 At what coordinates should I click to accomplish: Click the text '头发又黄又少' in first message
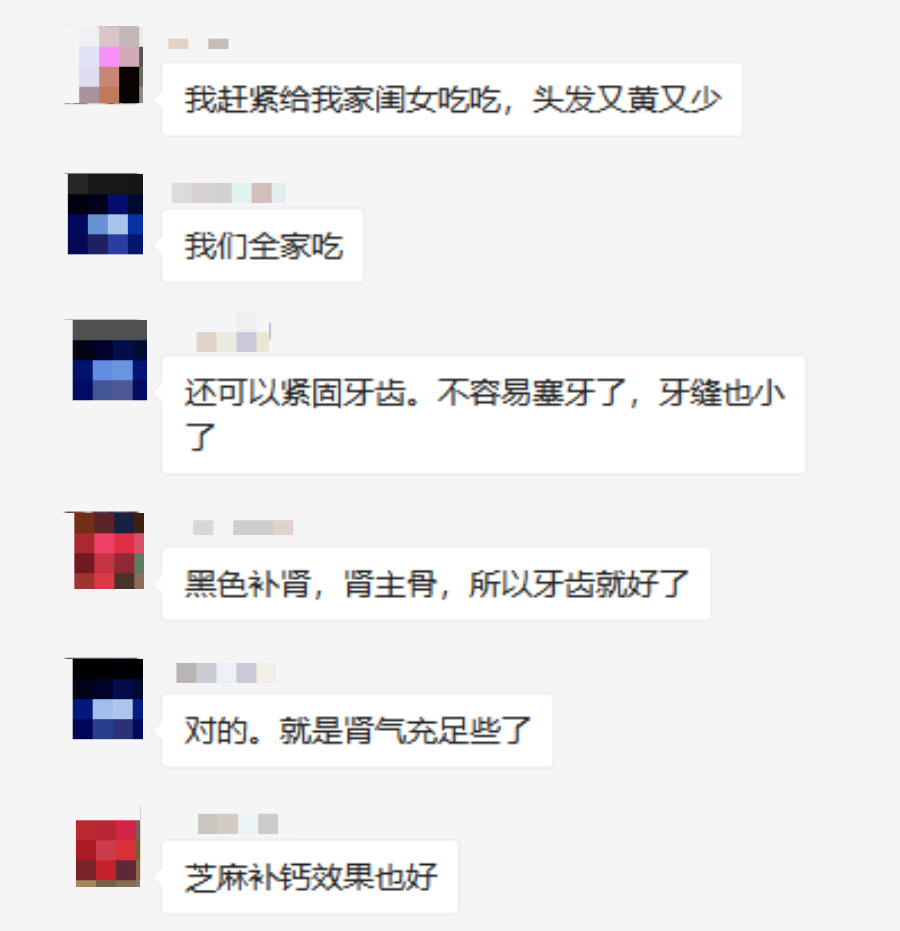coord(627,99)
